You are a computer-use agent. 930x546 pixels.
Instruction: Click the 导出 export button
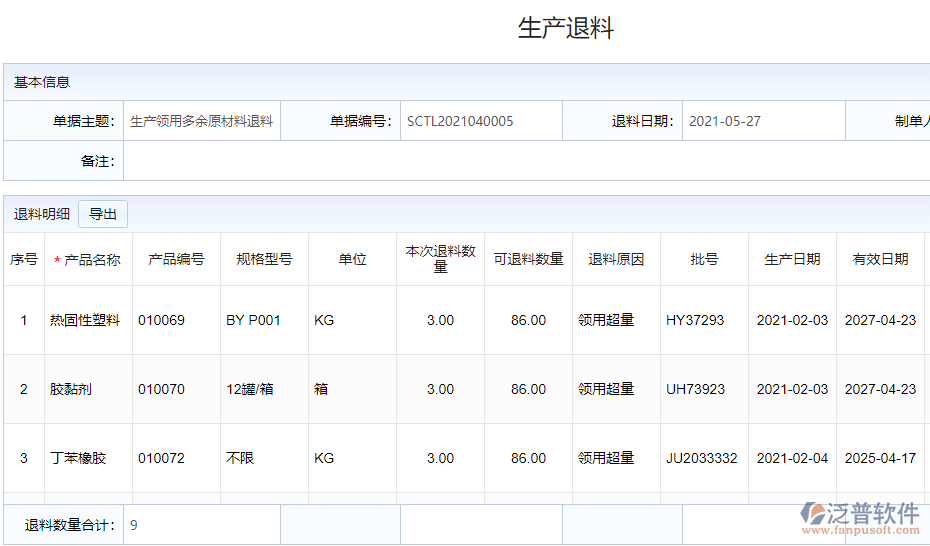[x=103, y=214]
